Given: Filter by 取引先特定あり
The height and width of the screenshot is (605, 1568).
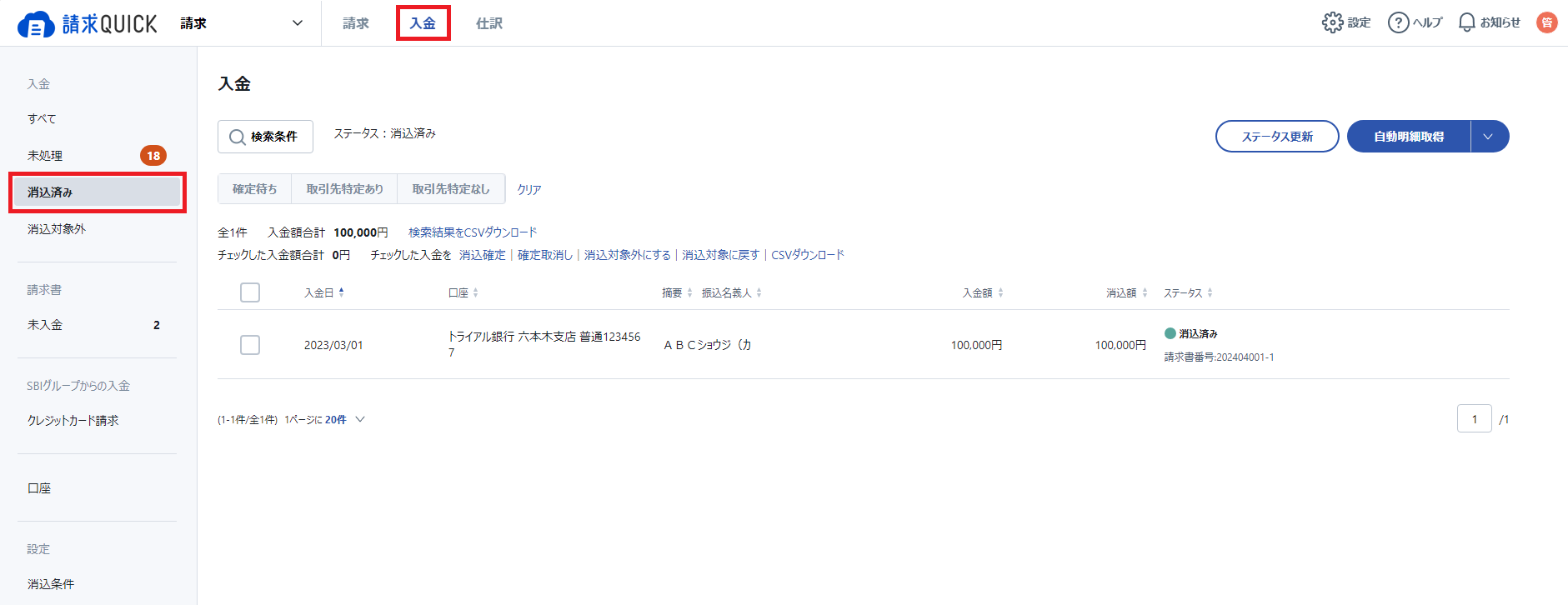Looking at the screenshot, I should (x=344, y=189).
